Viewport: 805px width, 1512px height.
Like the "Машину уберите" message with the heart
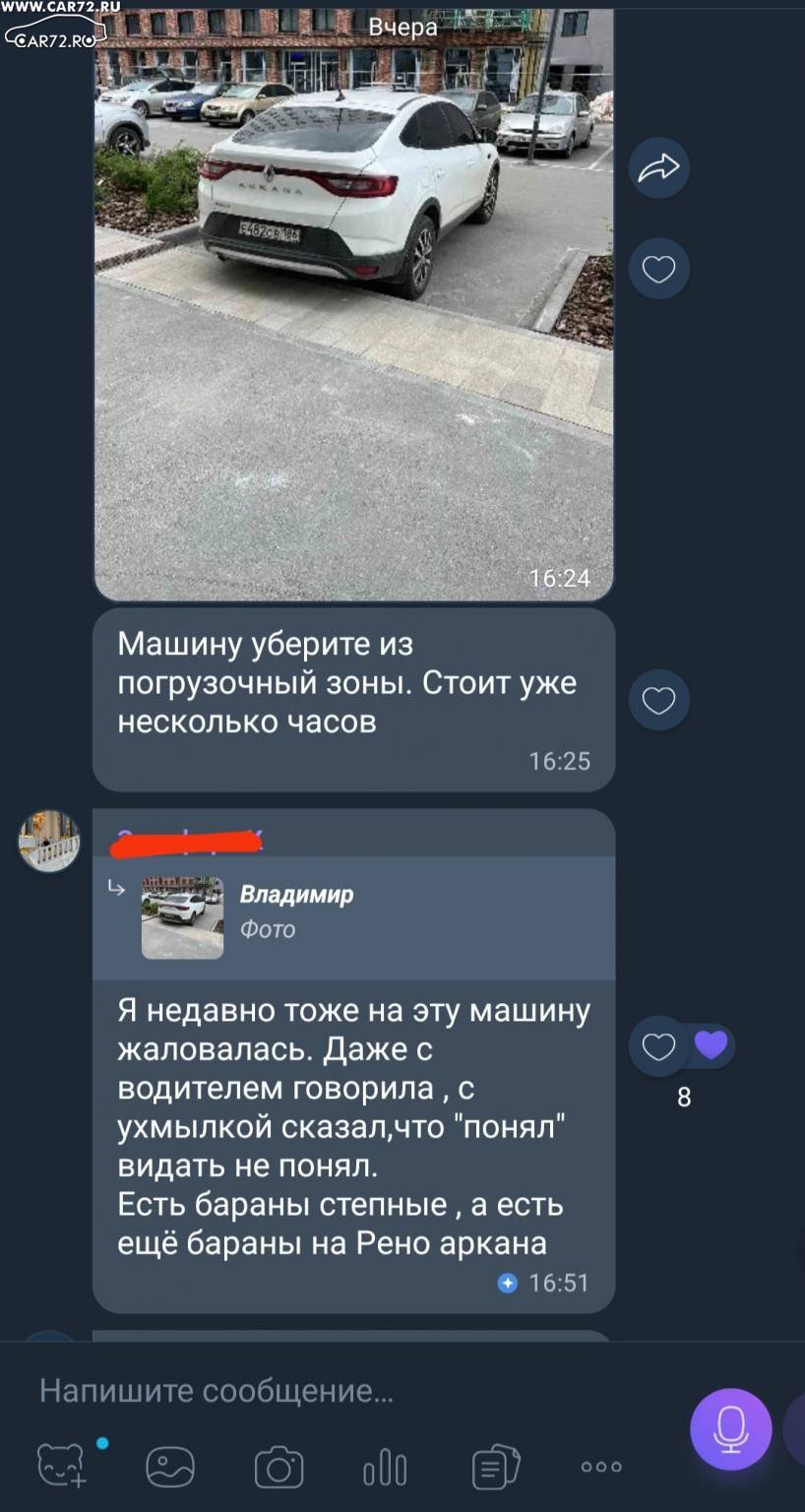click(658, 700)
